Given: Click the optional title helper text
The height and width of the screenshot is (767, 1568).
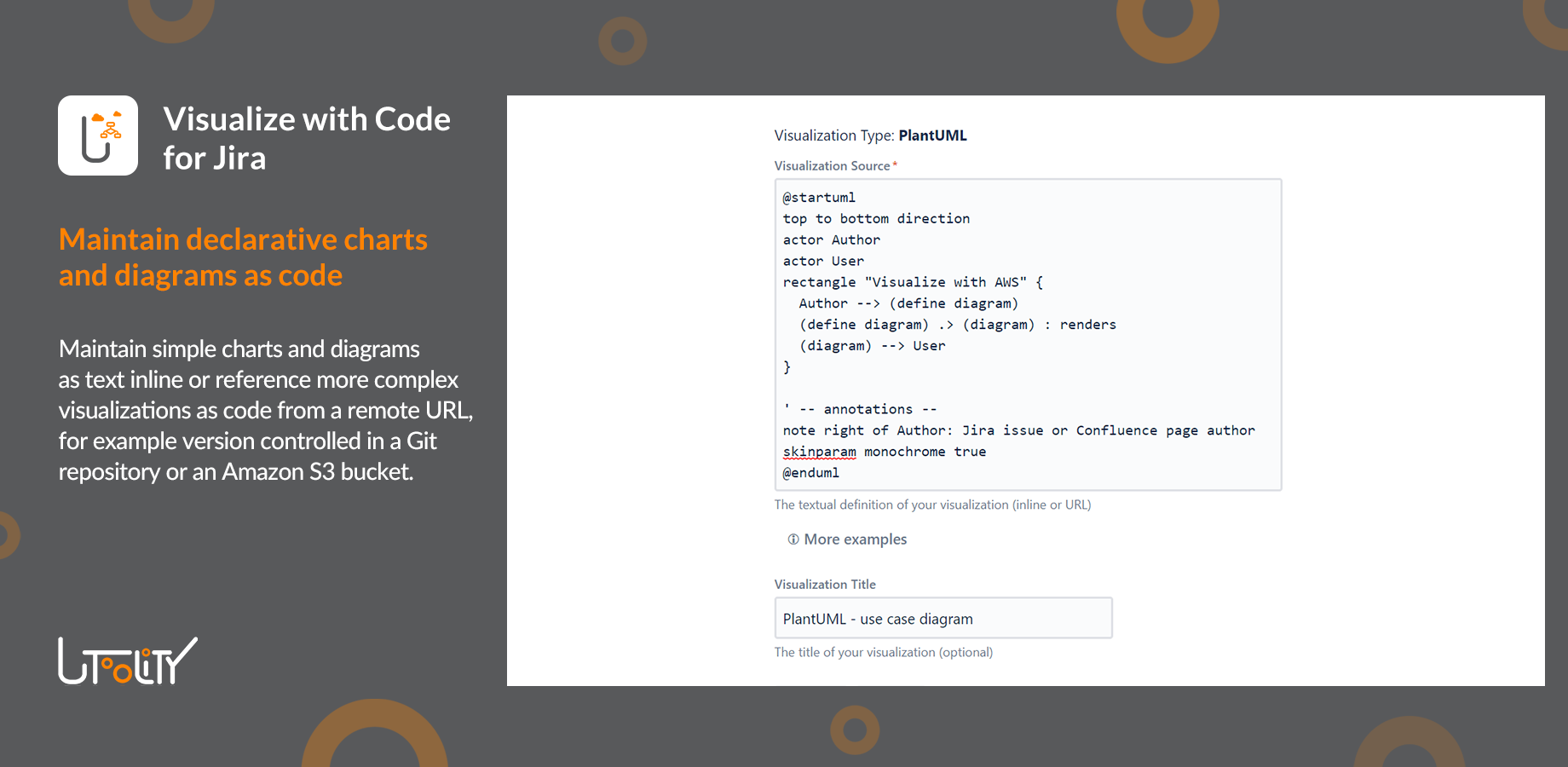Looking at the screenshot, I should (x=883, y=652).
